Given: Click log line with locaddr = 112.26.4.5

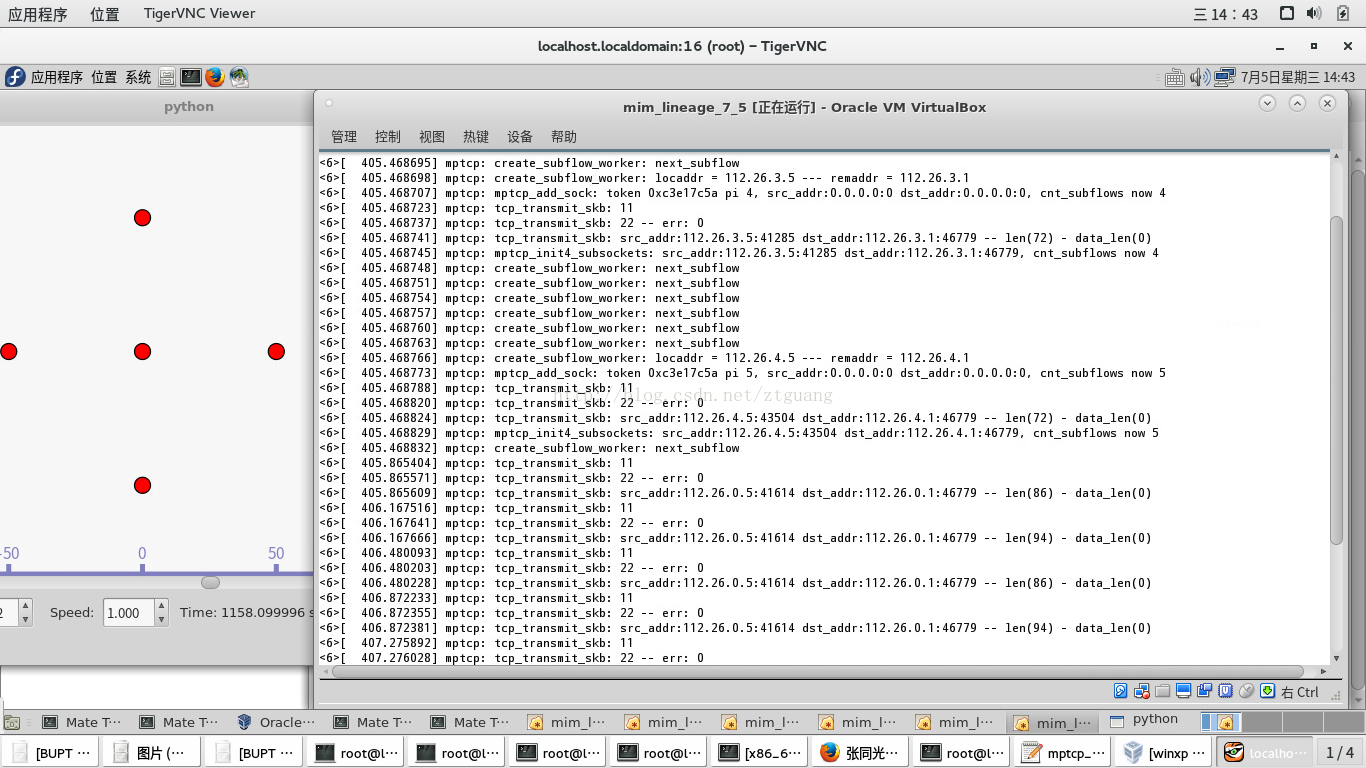Looking at the screenshot, I should point(644,358).
